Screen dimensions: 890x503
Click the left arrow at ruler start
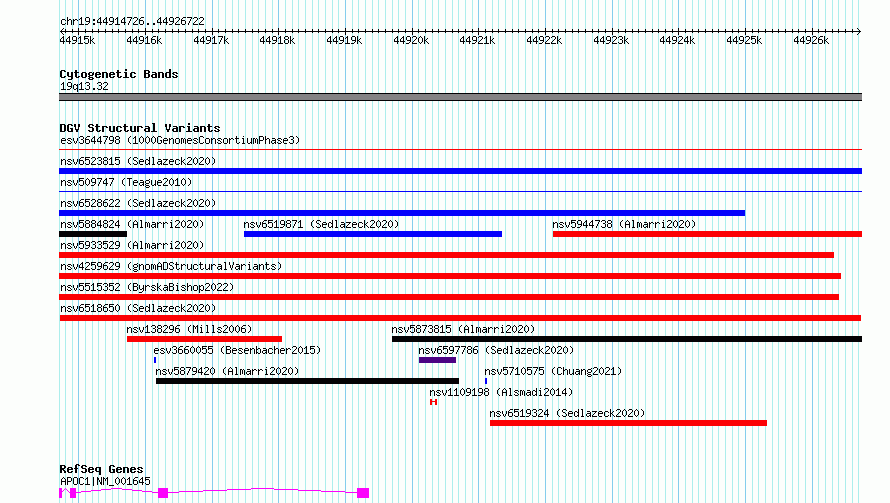click(62, 31)
